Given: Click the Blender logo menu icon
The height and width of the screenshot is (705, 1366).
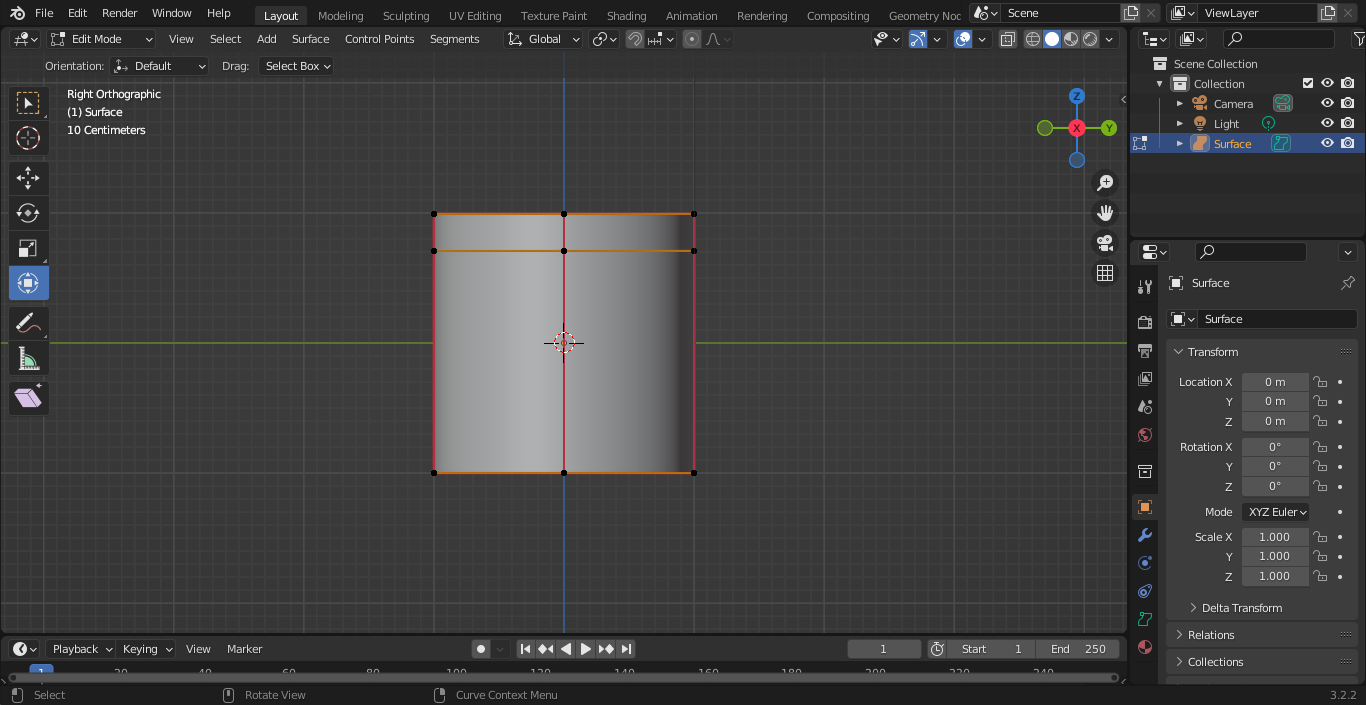Looking at the screenshot, I should click(x=17, y=13).
